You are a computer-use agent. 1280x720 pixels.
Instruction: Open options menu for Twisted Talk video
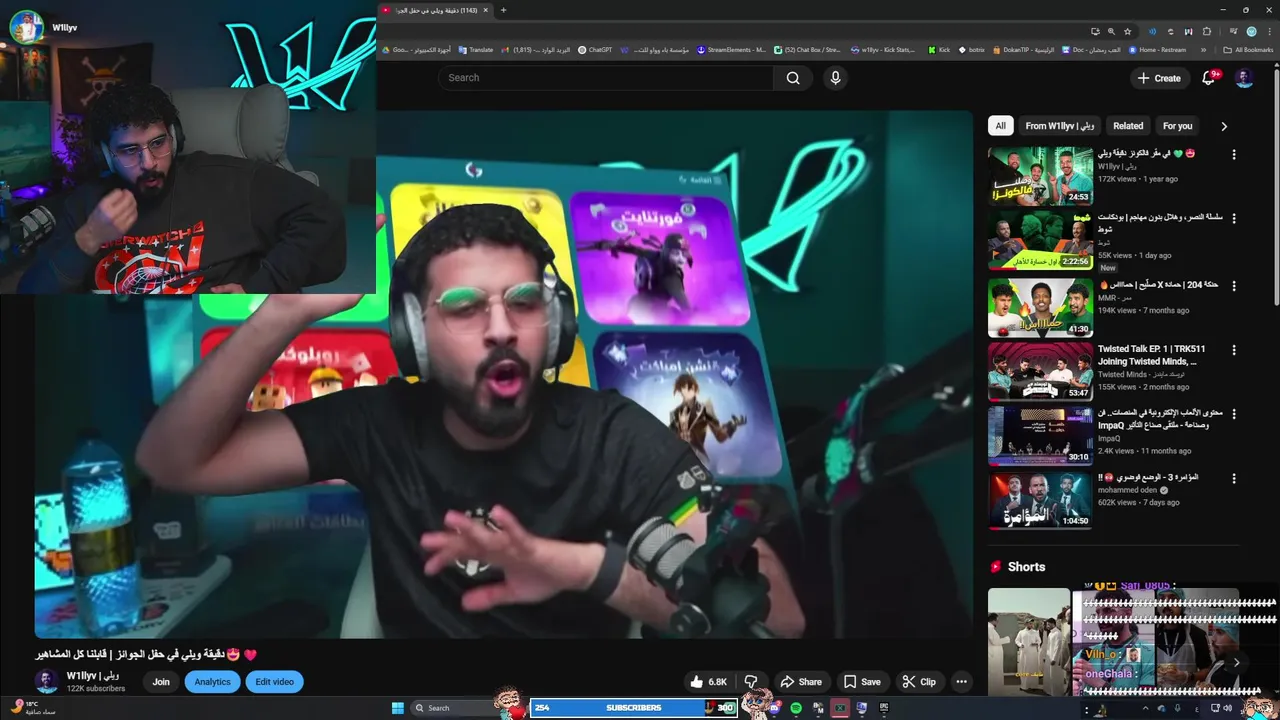[x=1234, y=350]
